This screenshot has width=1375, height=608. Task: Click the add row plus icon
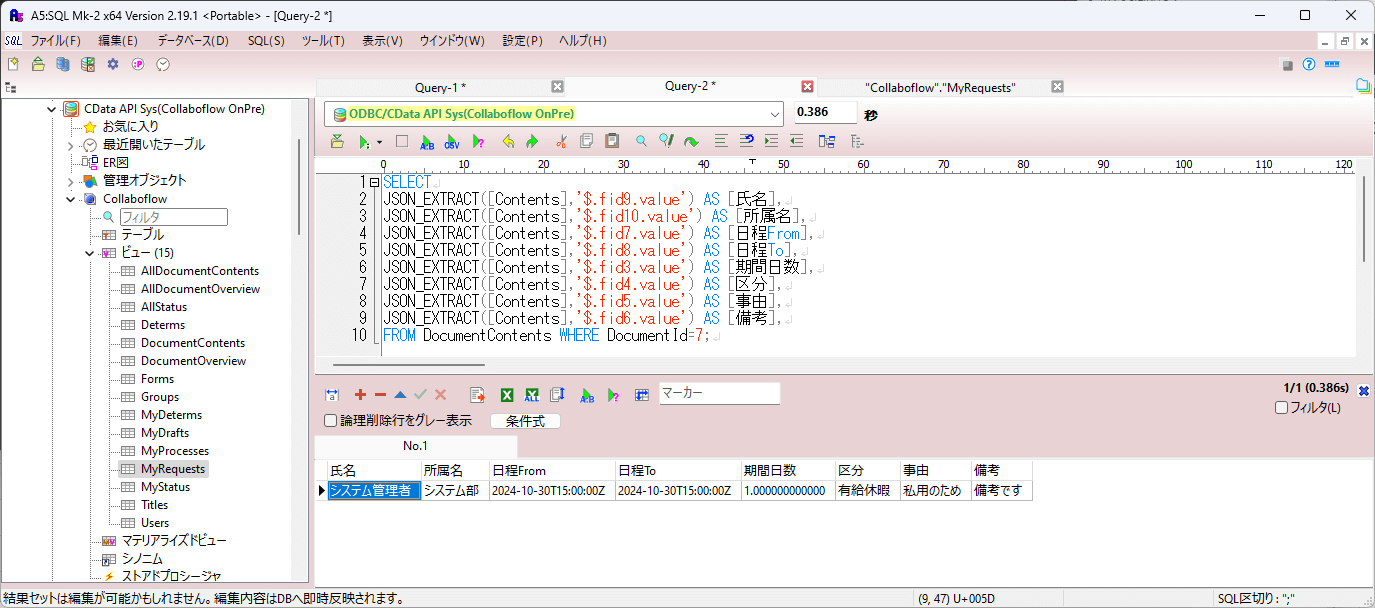360,395
